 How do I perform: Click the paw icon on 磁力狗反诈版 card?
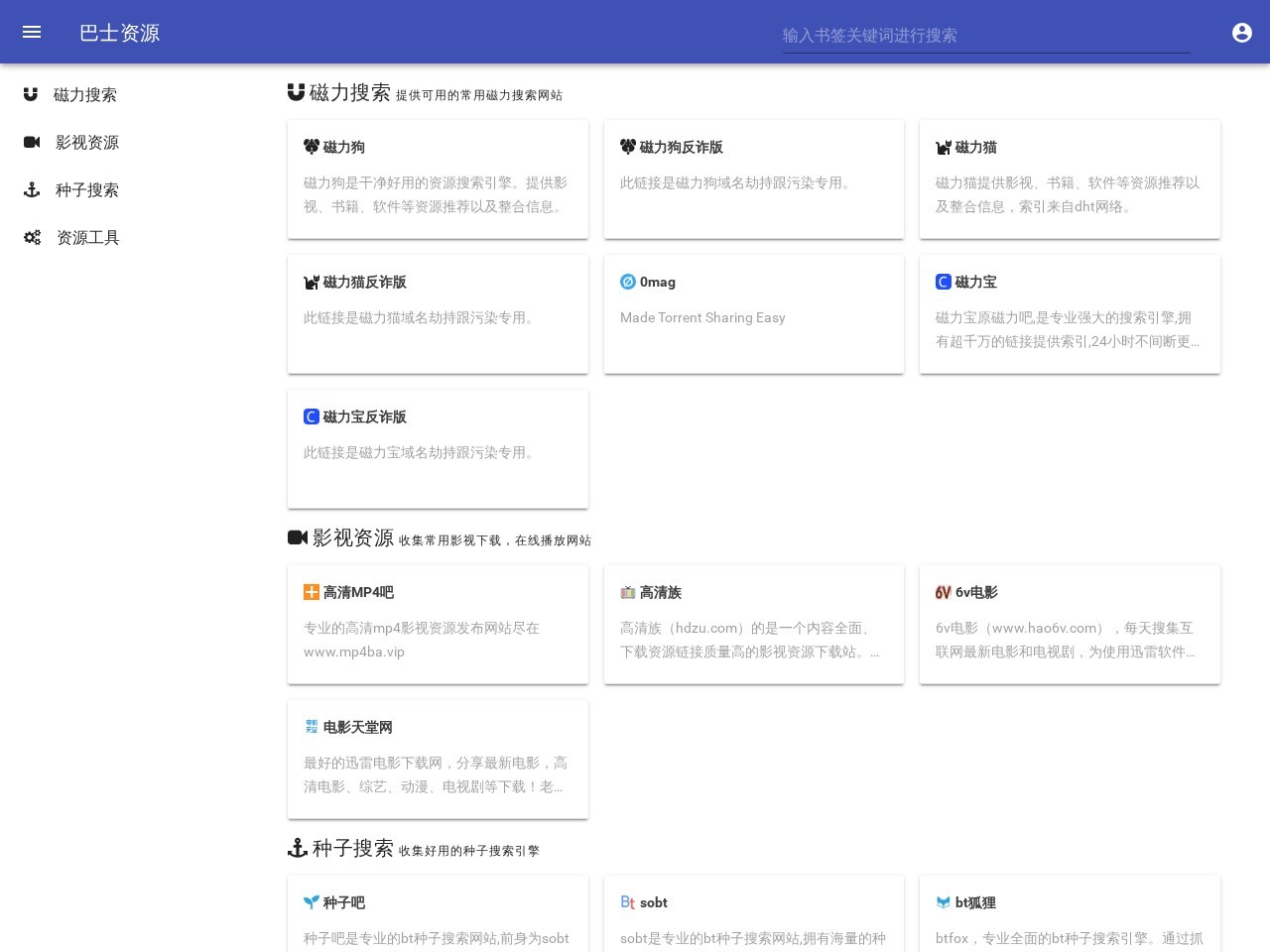pyautogui.click(x=628, y=147)
